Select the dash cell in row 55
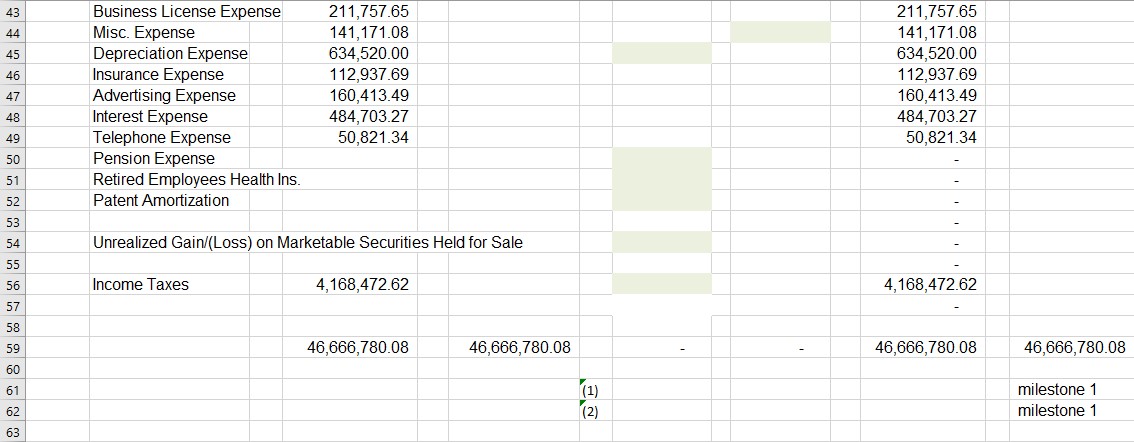The height and width of the screenshot is (442, 1134). click(923, 263)
